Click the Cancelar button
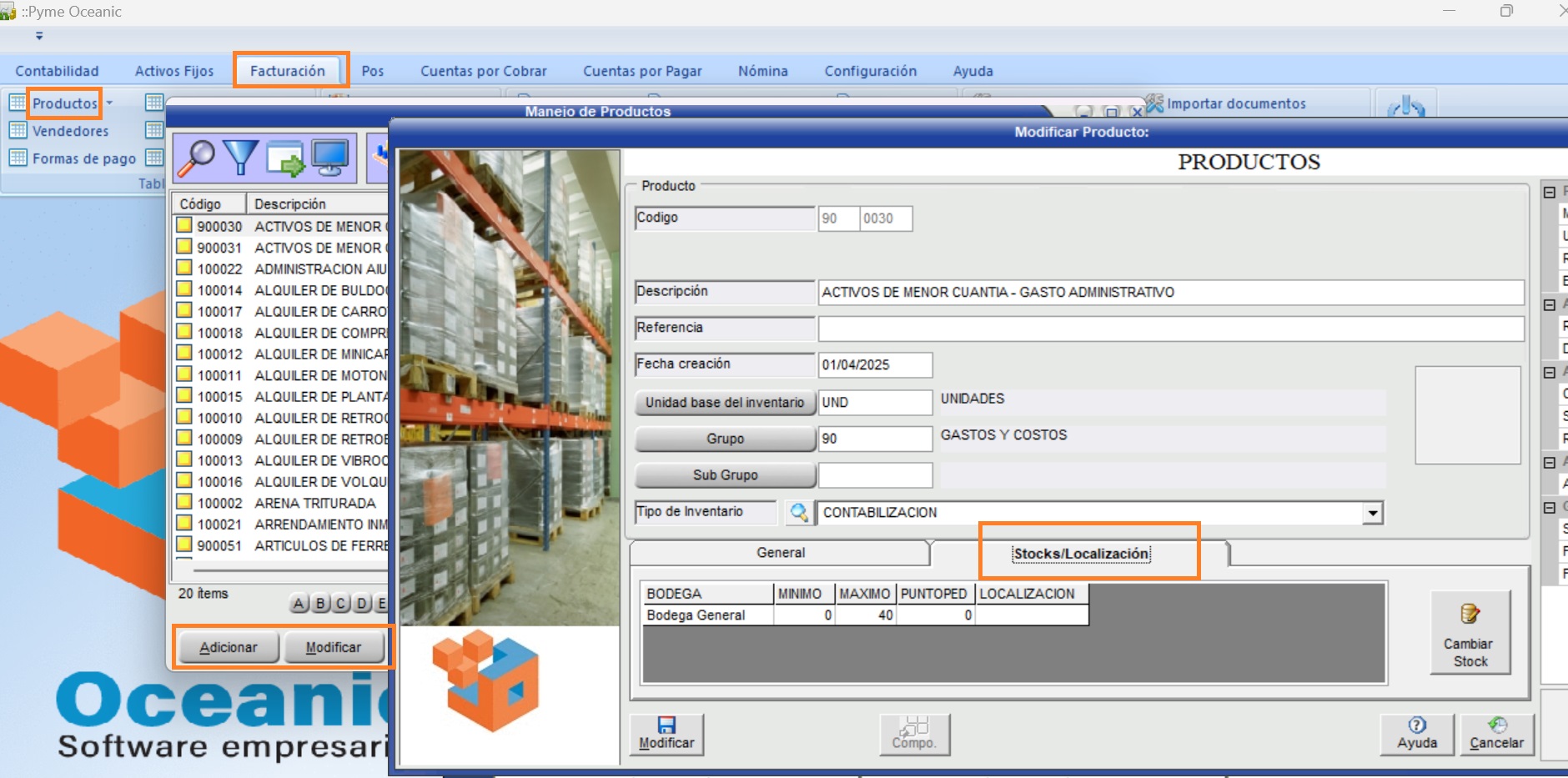Screen dimensions: 1568x778 click(1496, 734)
